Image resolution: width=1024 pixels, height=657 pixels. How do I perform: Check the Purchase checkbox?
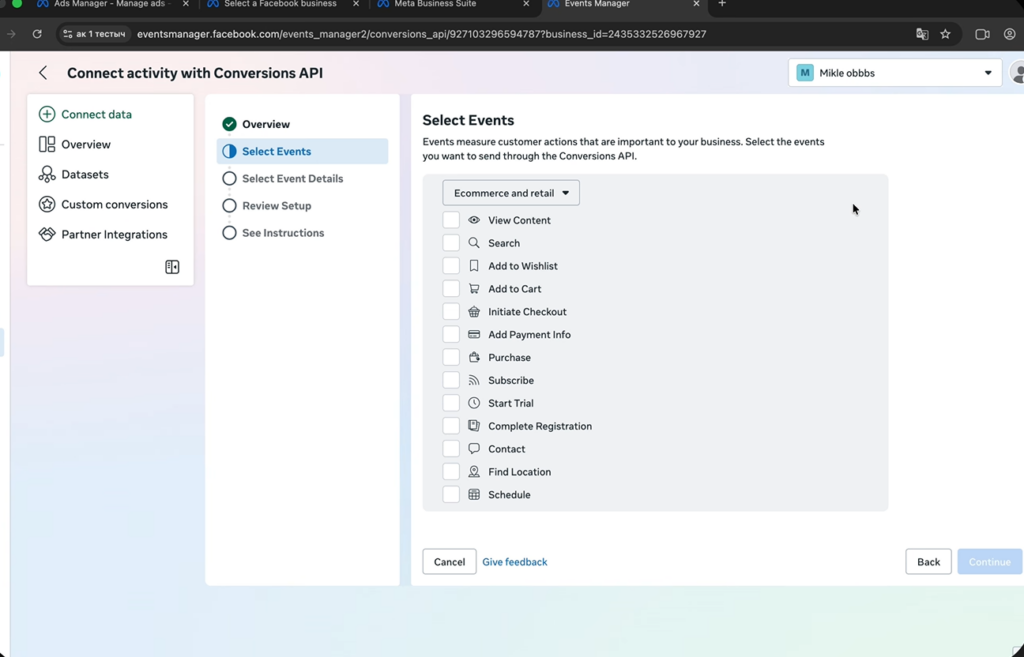(x=451, y=357)
